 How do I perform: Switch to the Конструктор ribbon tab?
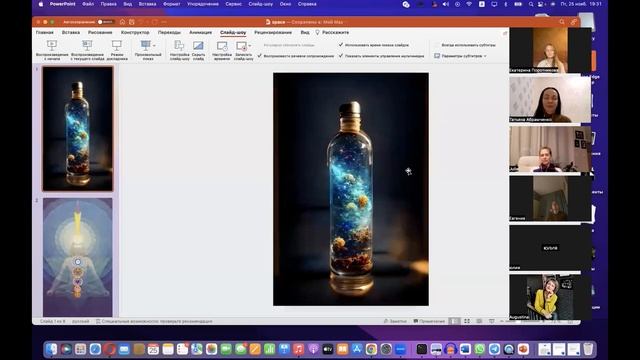tap(135, 32)
